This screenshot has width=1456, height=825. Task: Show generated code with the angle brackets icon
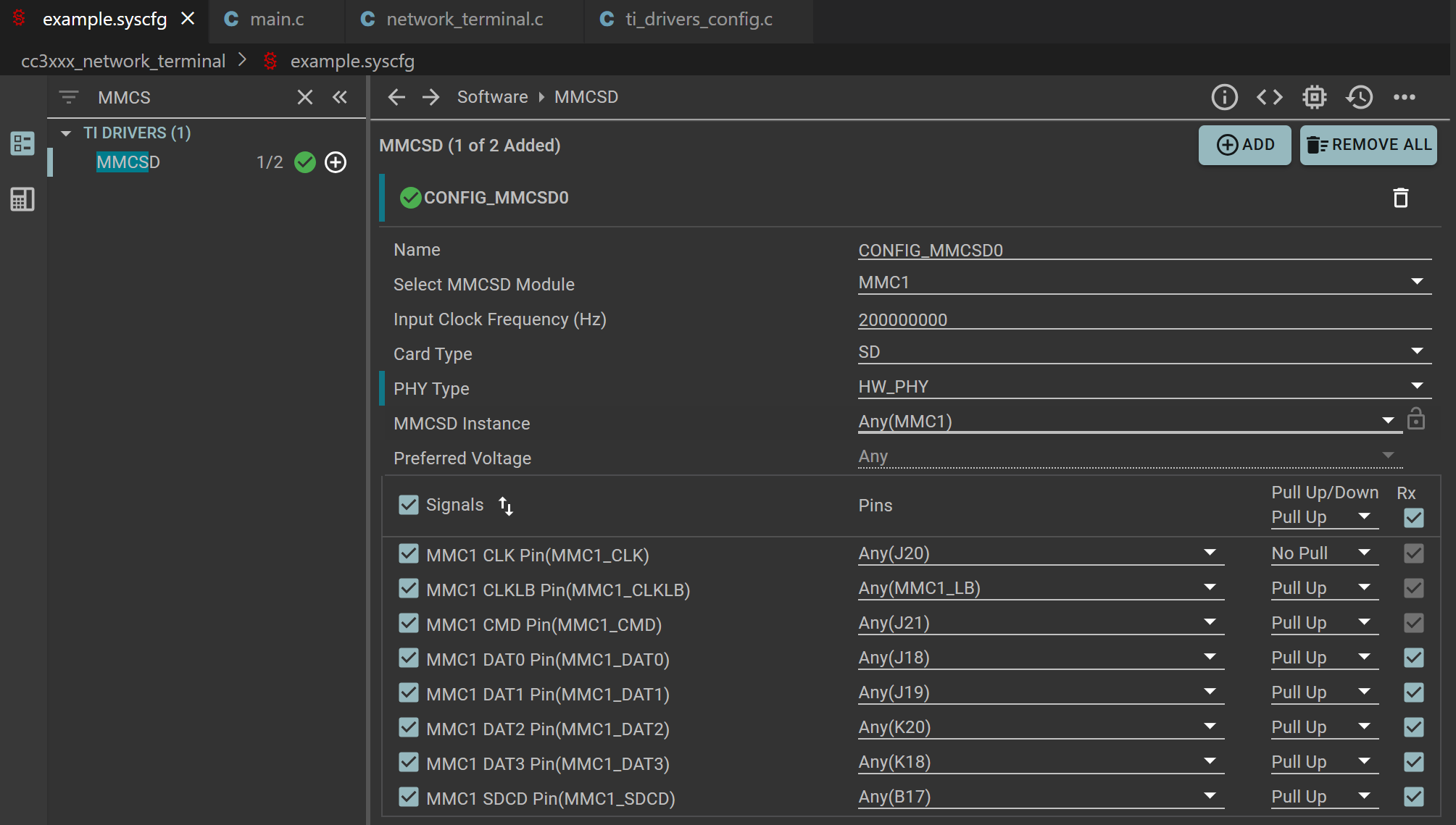tap(1270, 97)
